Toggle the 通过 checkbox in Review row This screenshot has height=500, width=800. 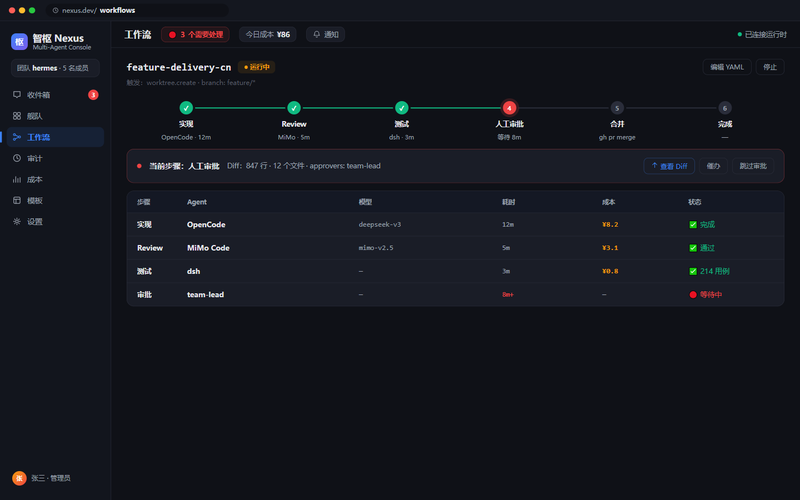point(693,248)
